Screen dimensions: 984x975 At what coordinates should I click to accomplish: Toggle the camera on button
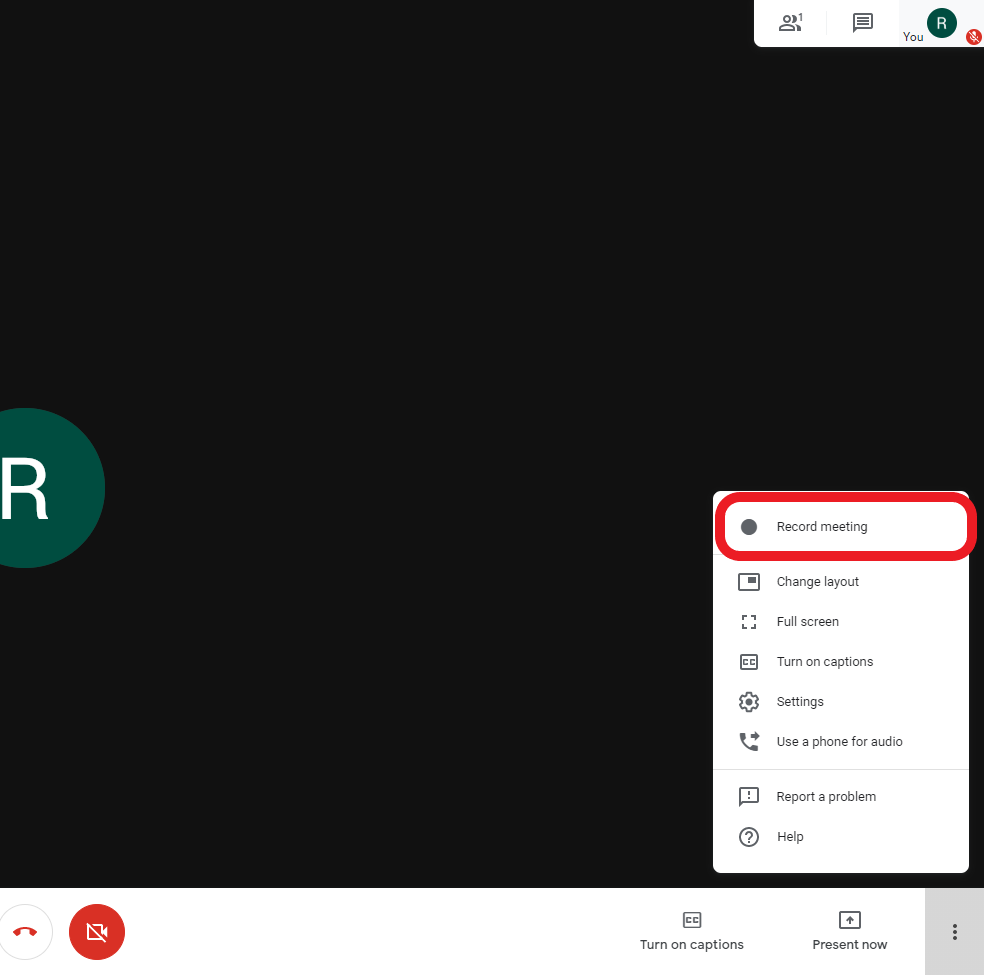(97, 932)
